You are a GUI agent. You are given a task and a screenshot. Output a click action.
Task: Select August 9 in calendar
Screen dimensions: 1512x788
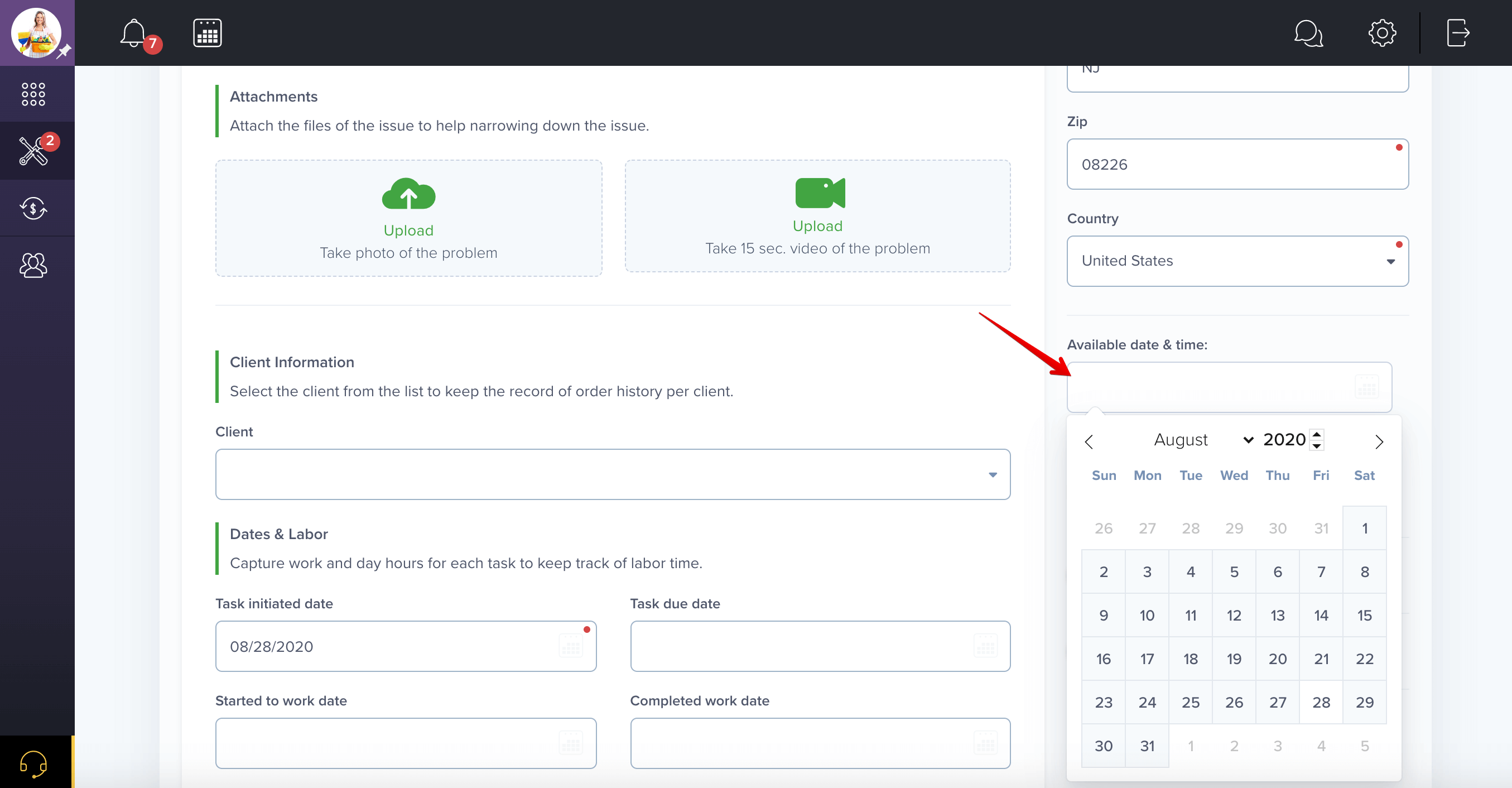[1104, 615]
